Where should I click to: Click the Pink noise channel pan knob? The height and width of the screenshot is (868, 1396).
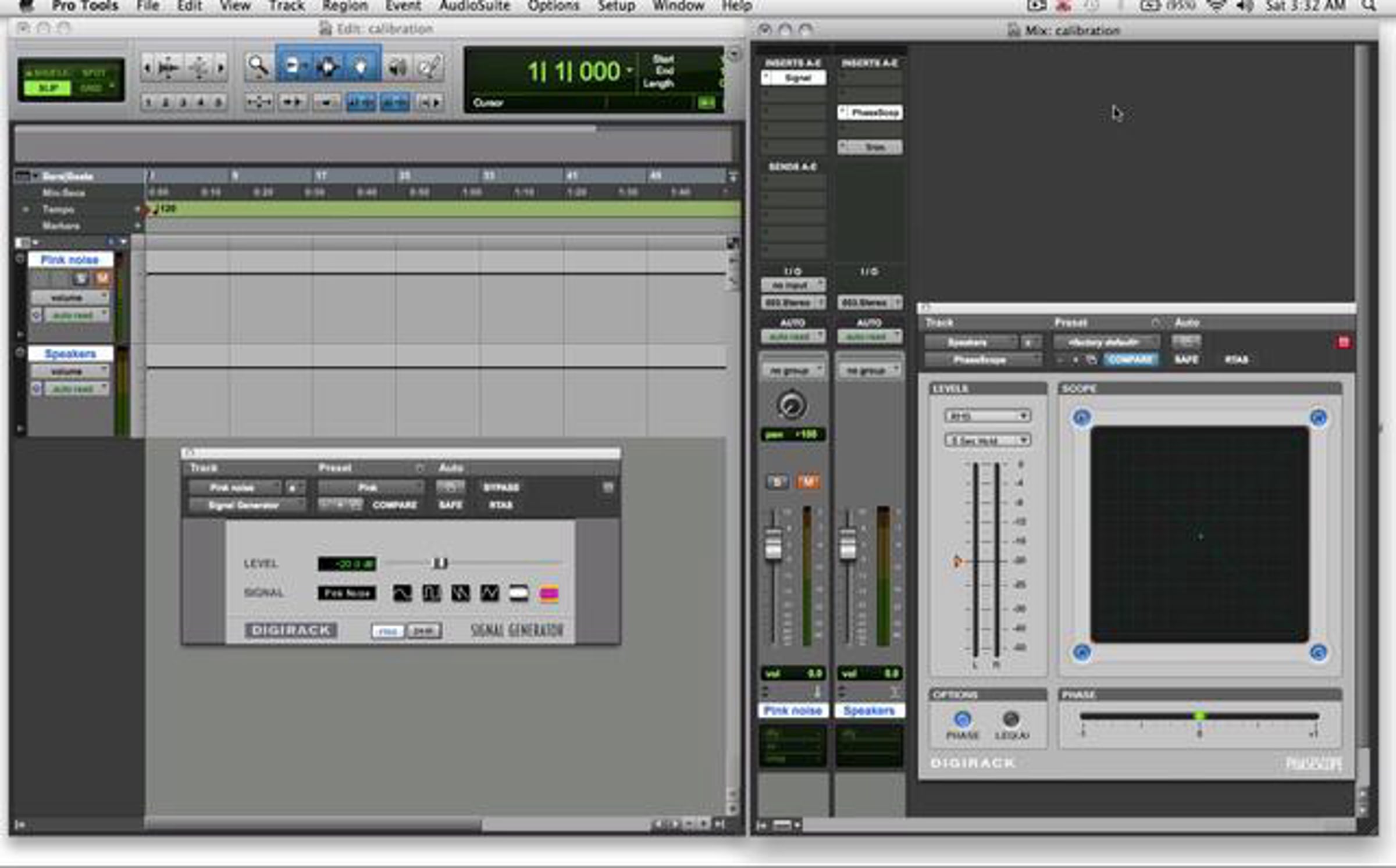tap(792, 405)
